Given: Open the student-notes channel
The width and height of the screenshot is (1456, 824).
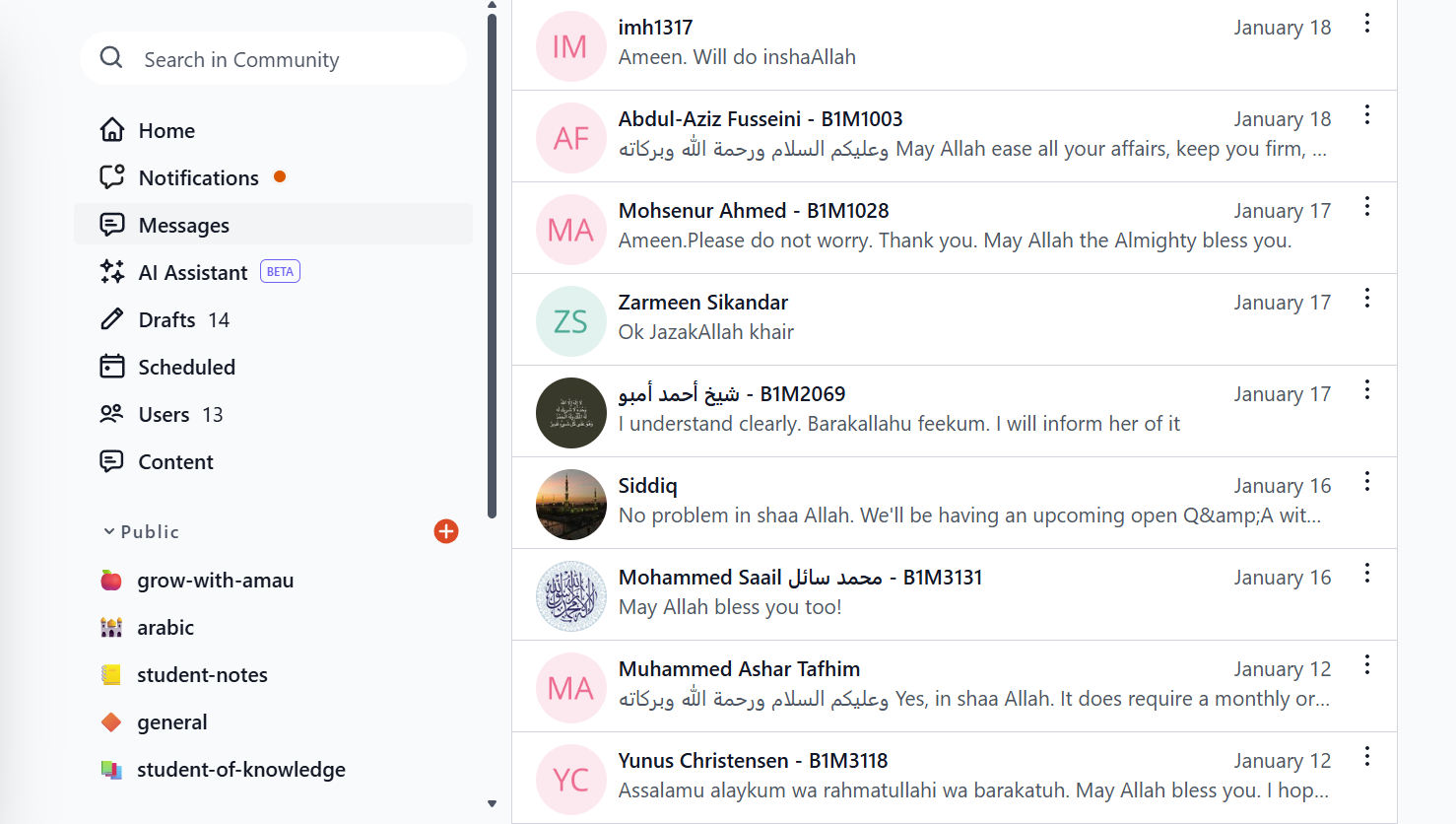Looking at the screenshot, I should click(202, 675).
